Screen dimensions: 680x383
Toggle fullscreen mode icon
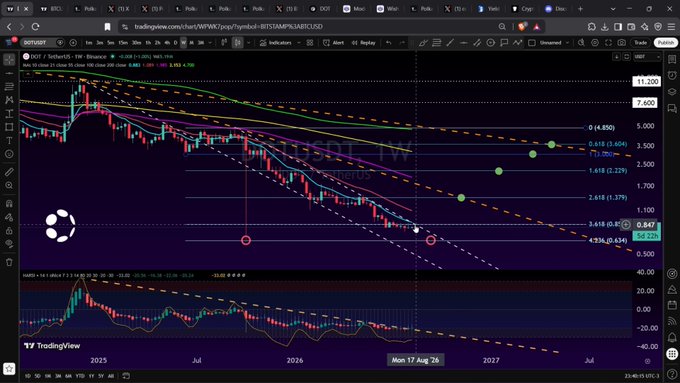point(608,43)
